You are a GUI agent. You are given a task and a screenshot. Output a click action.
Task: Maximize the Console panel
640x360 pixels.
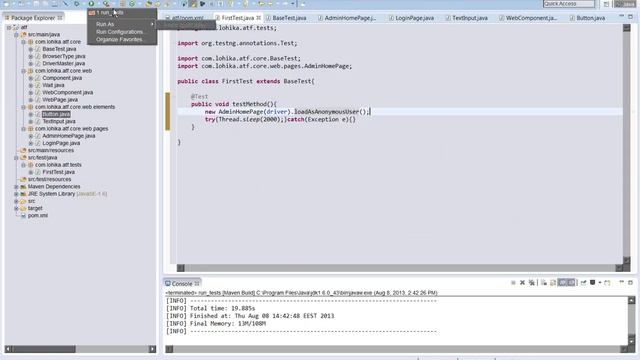631,282
